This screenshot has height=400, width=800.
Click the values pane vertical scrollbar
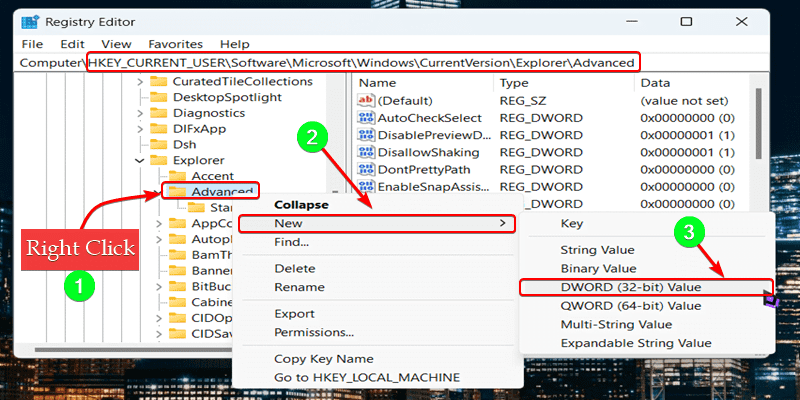tap(758, 122)
